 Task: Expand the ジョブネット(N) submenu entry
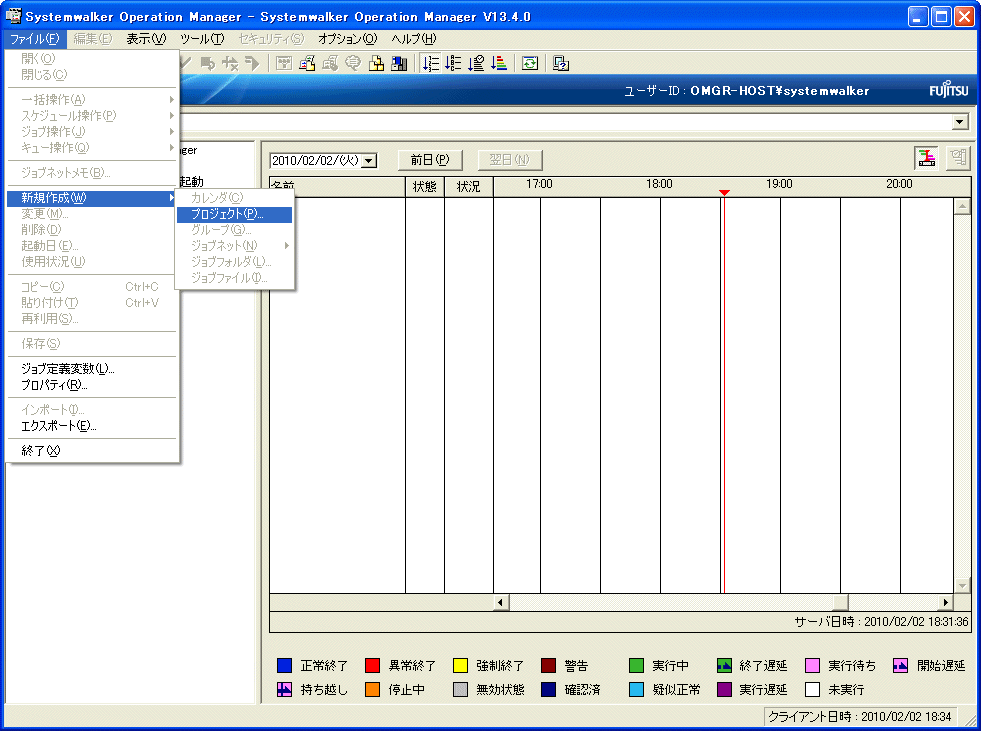235,246
